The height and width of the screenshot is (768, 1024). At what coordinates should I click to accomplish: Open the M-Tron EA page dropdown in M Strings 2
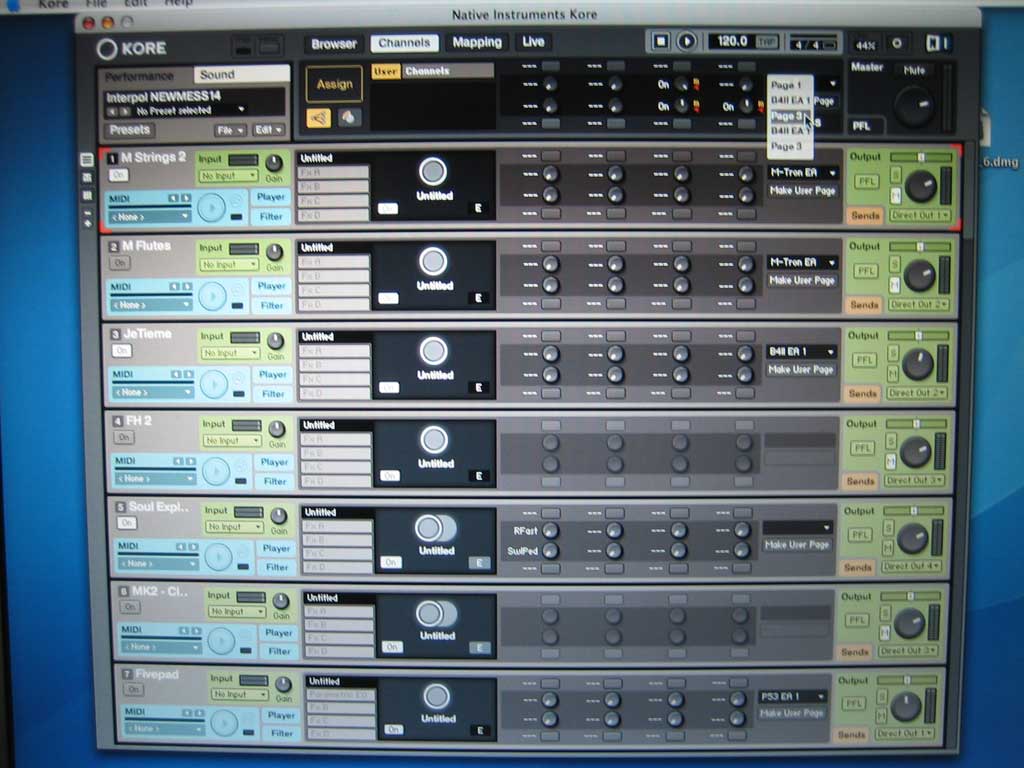802,172
